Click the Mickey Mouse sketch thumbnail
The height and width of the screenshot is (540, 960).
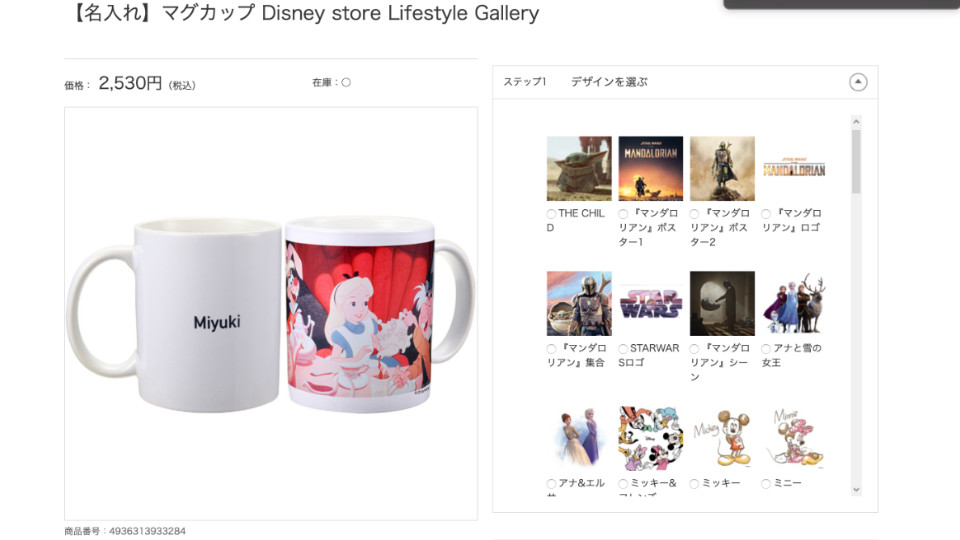tap(722, 438)
